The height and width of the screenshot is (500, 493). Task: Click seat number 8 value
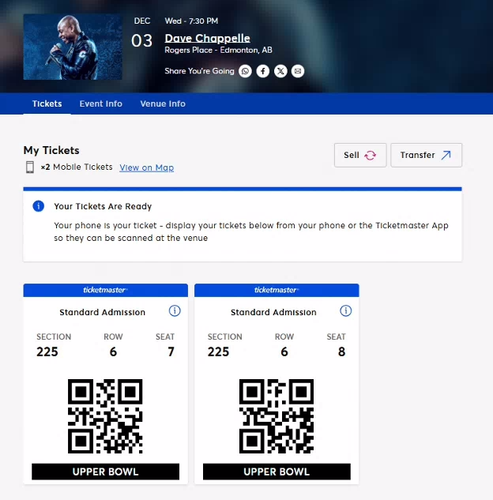point(342,352)
